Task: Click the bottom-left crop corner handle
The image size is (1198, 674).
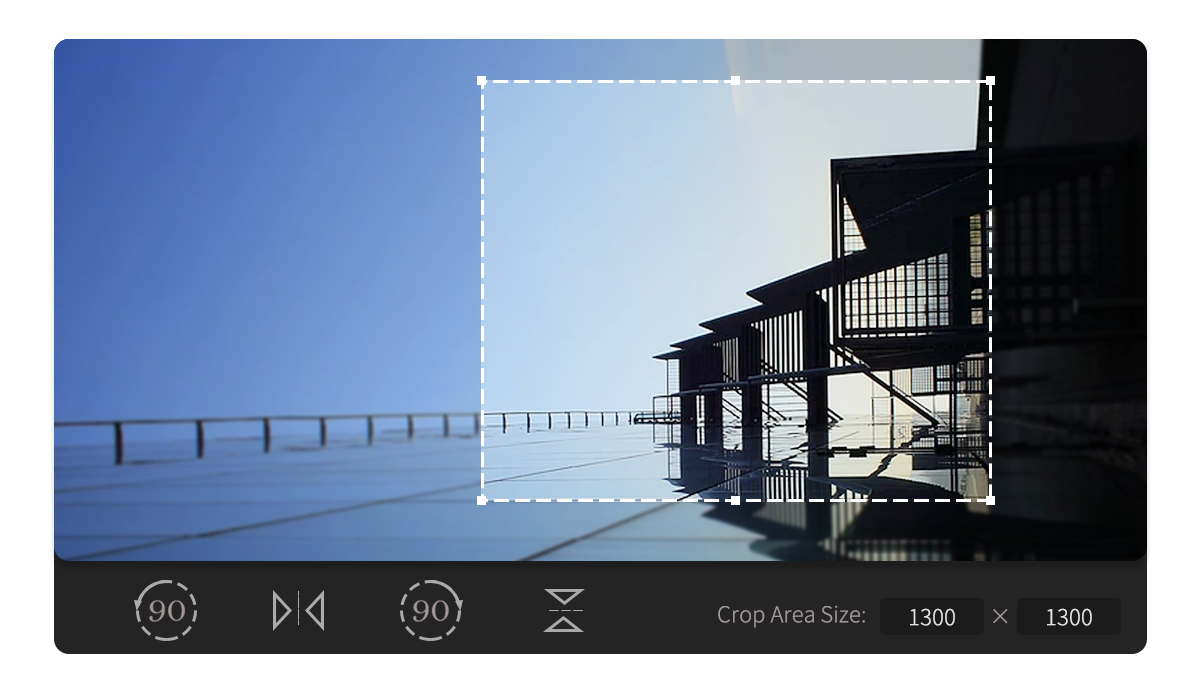Action: pyautogui.click(x=481, y=501)
